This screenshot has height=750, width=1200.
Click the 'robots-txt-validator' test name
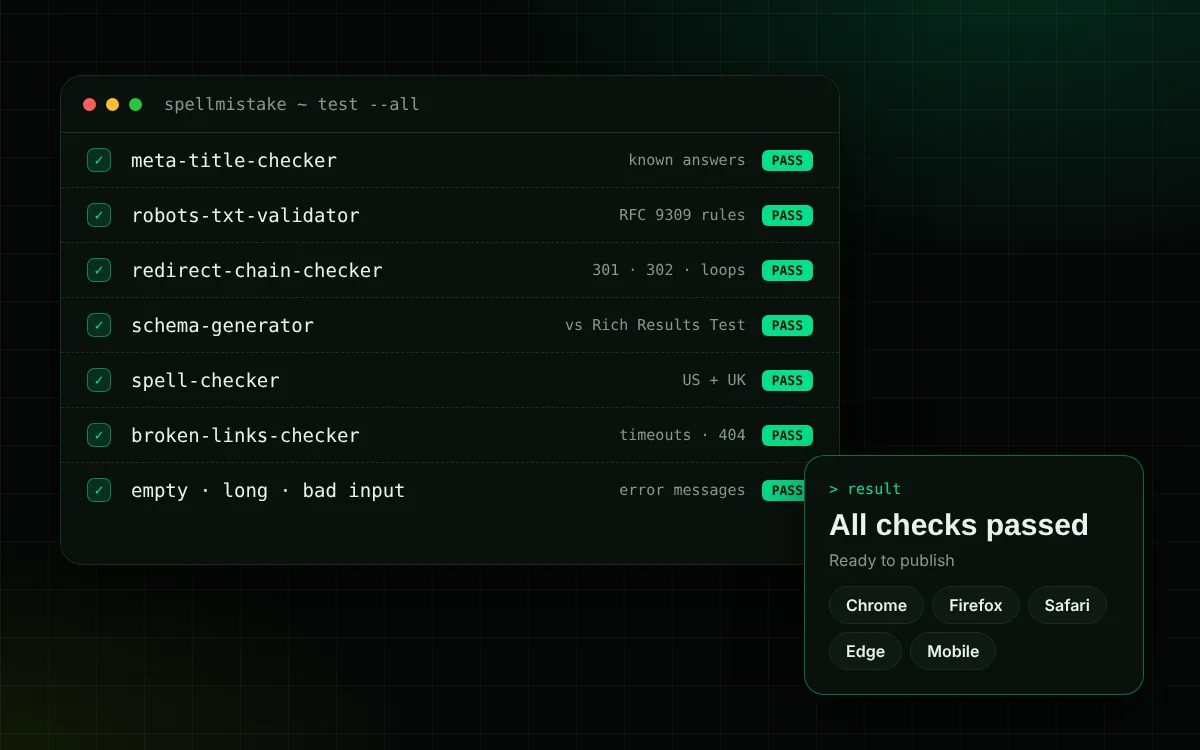(x=245, y=215)
